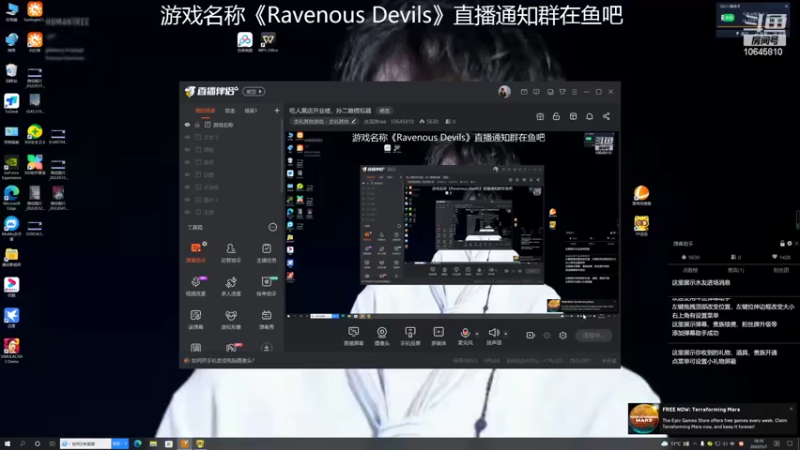
Task: Open the 主播任务 tool
Action: click(x=266, y=253)
